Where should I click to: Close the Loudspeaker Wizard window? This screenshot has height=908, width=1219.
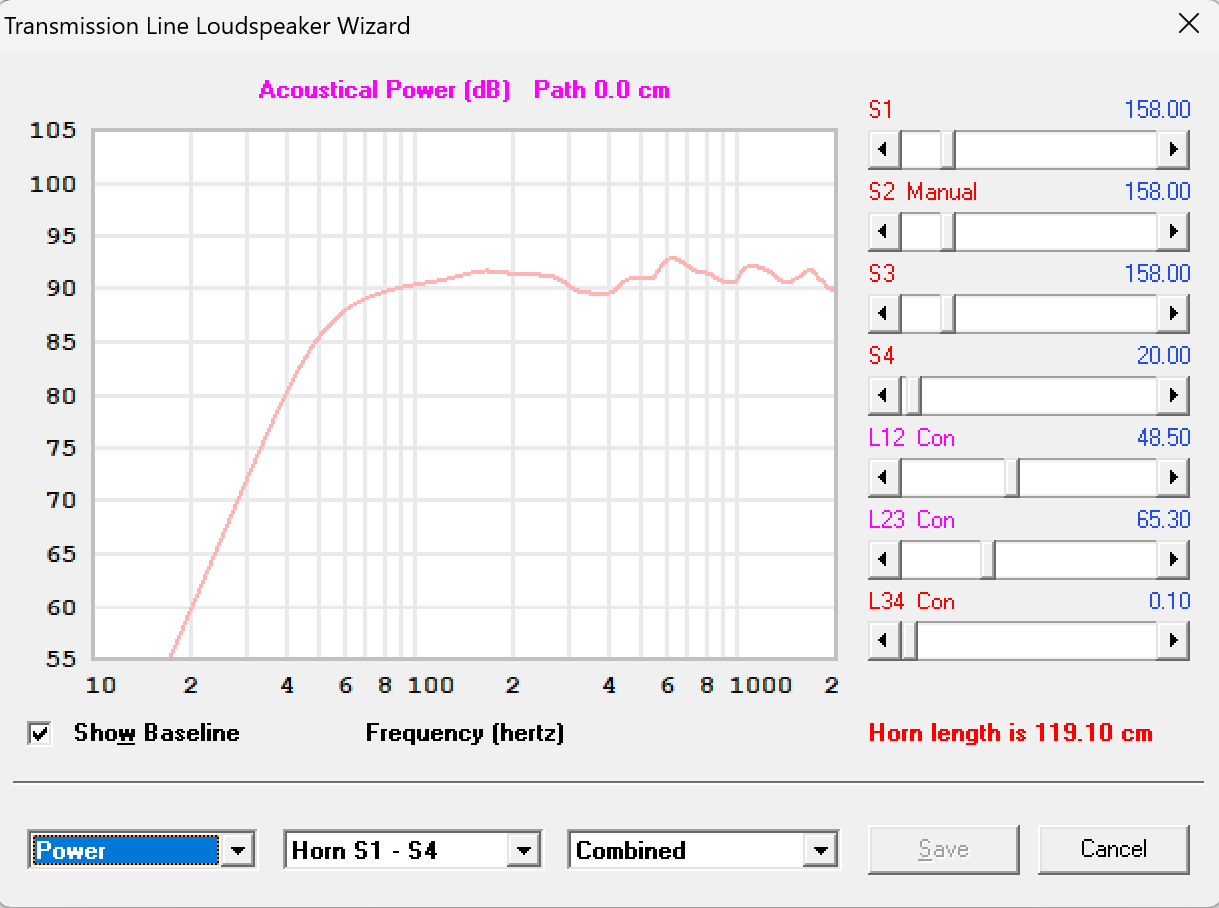[1189, 24]
